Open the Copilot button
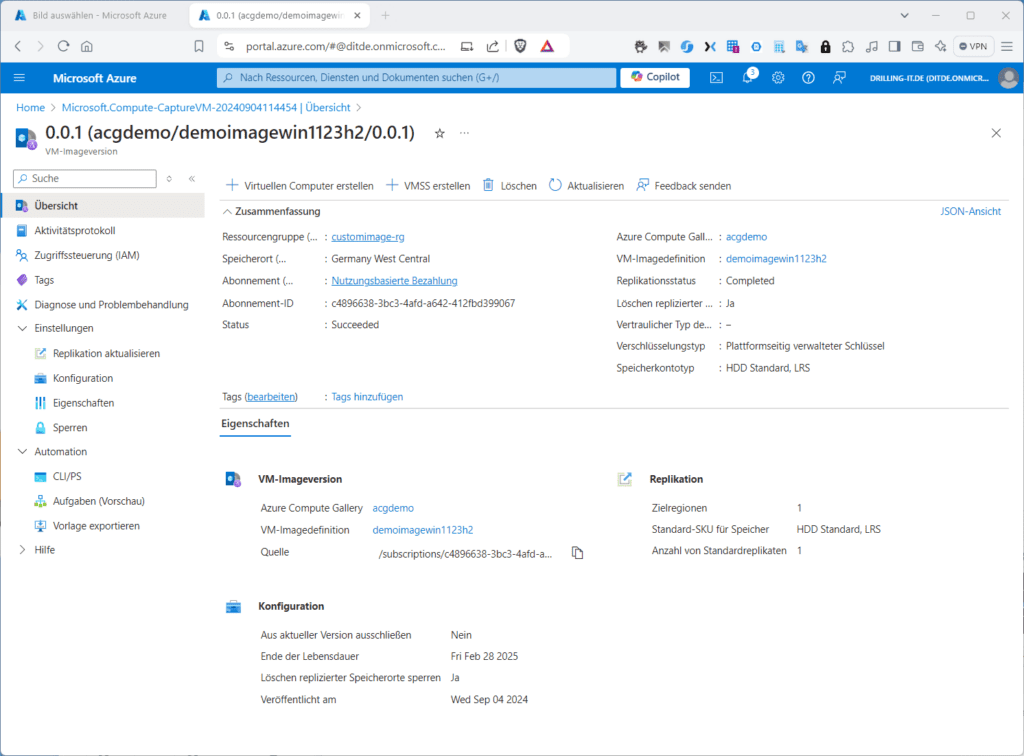The image size is (1024, 756). (x=655, y=77)
